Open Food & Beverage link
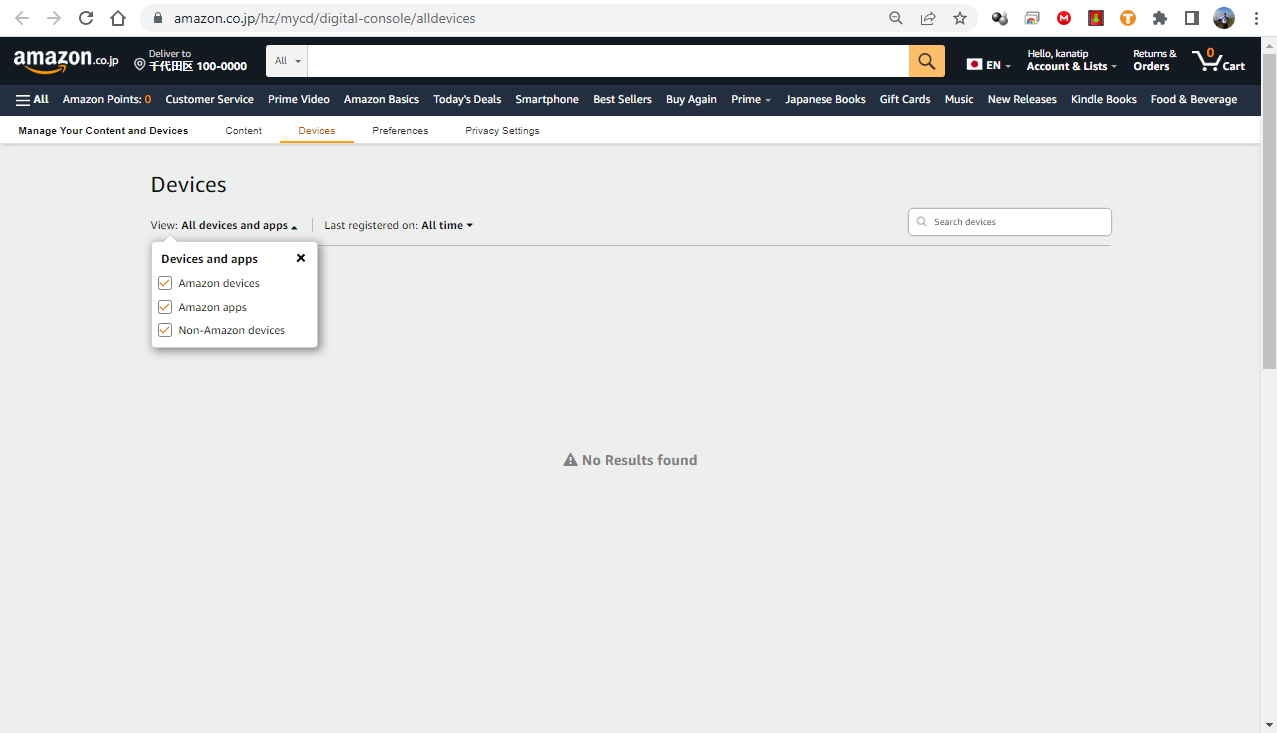This screenshot has width=1277, height=733. click(x=1194, y=99)
